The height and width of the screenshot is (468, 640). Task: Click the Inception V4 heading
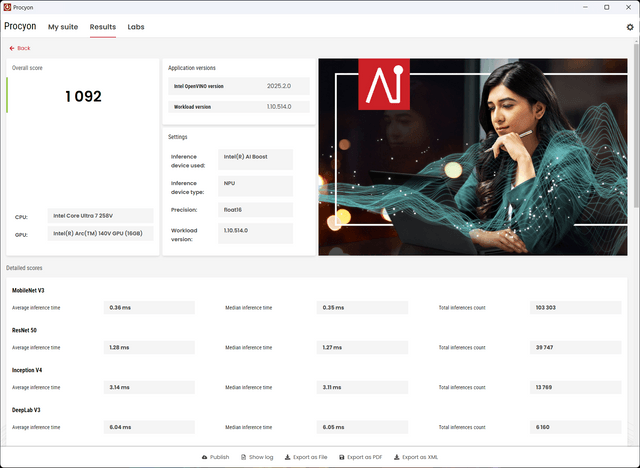(27, 370)
